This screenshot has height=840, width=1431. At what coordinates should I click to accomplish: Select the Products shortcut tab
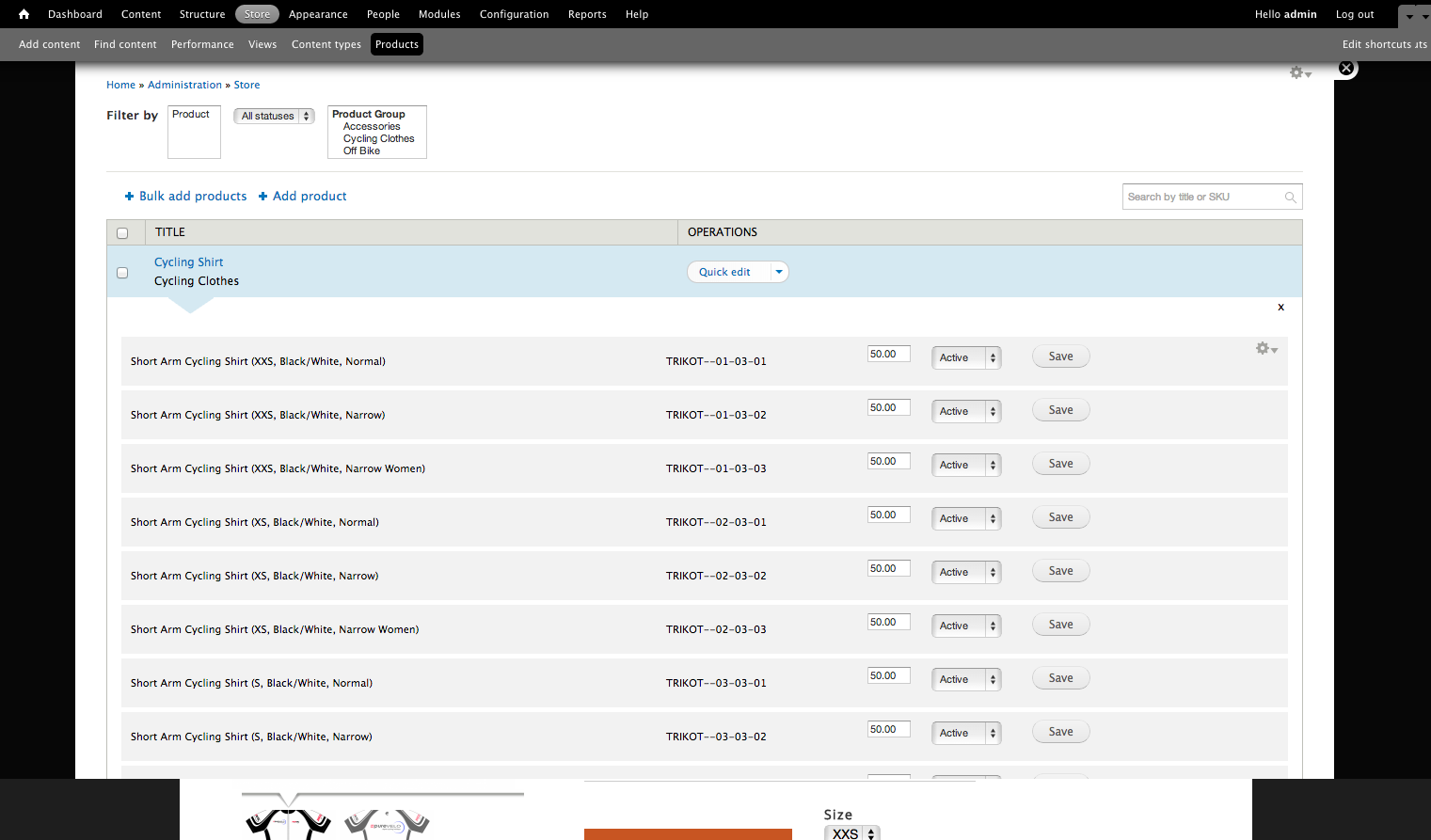[x=396, y=43]
